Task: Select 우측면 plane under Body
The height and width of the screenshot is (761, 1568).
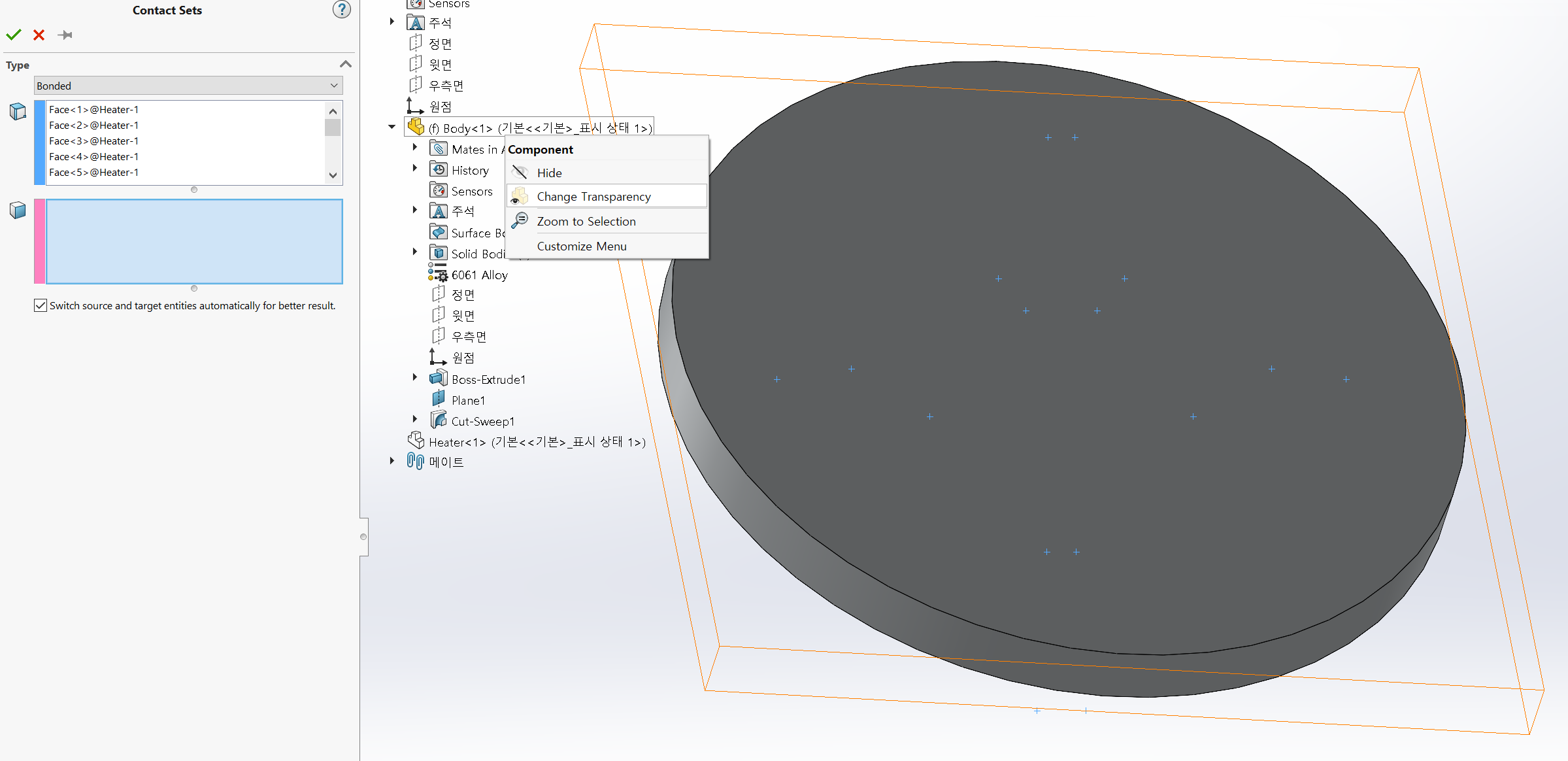Action: (x=469, y=337)
